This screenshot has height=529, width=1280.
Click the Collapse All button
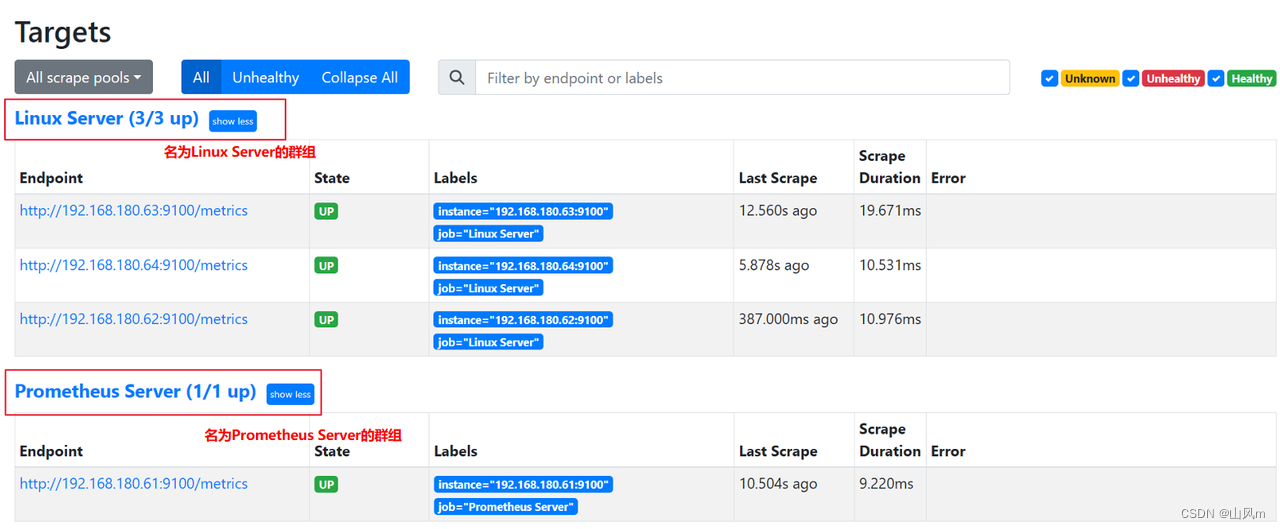(359, 77)
